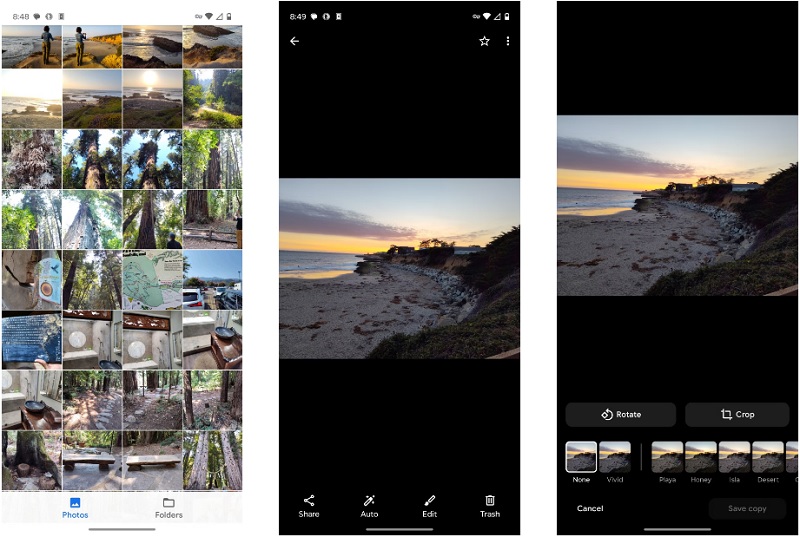Screen dimensions: 800x537
Task: Cancel the photo edit
Action: click(590, 508)
